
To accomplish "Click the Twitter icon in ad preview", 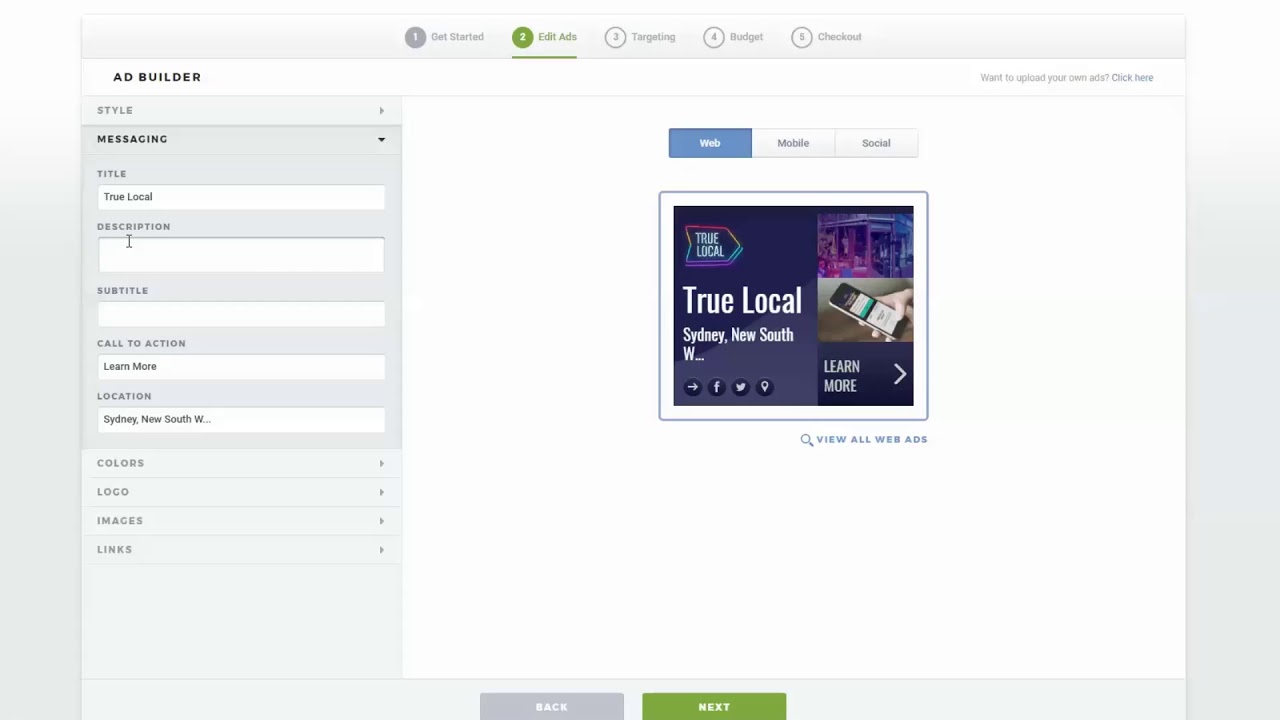I will coord(741,387).
